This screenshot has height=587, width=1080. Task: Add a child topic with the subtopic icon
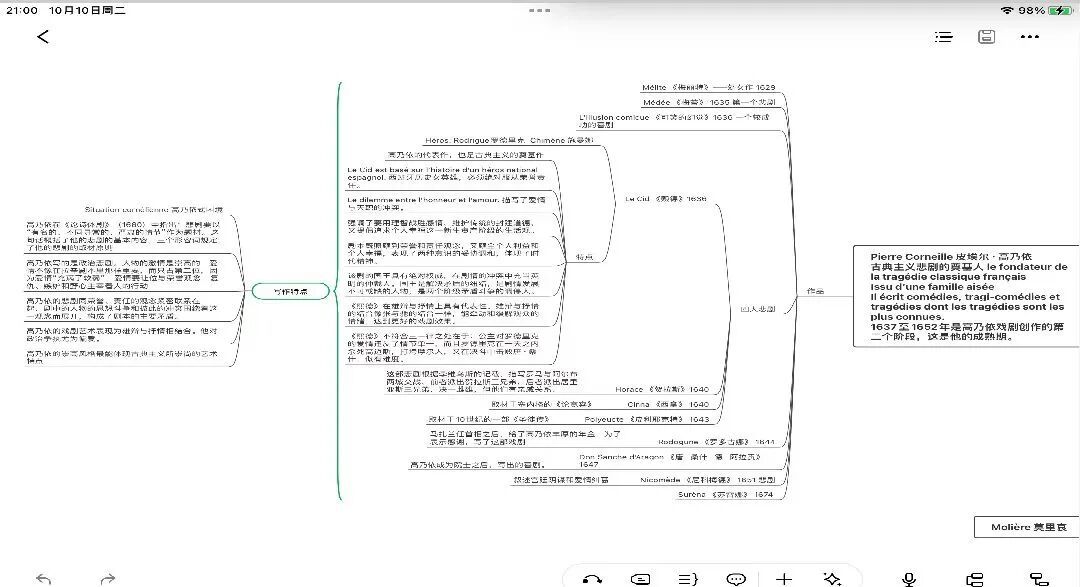tap(974, 578)
